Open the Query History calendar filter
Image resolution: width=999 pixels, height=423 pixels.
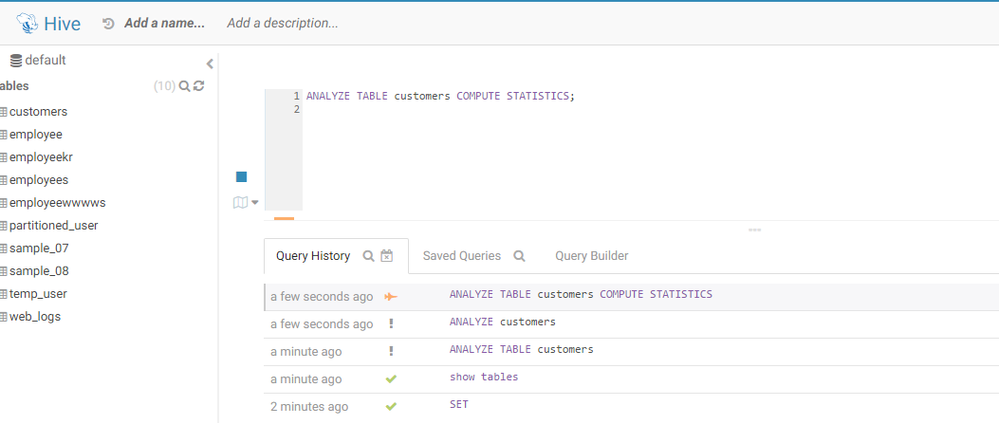click(x=387, y=256)
